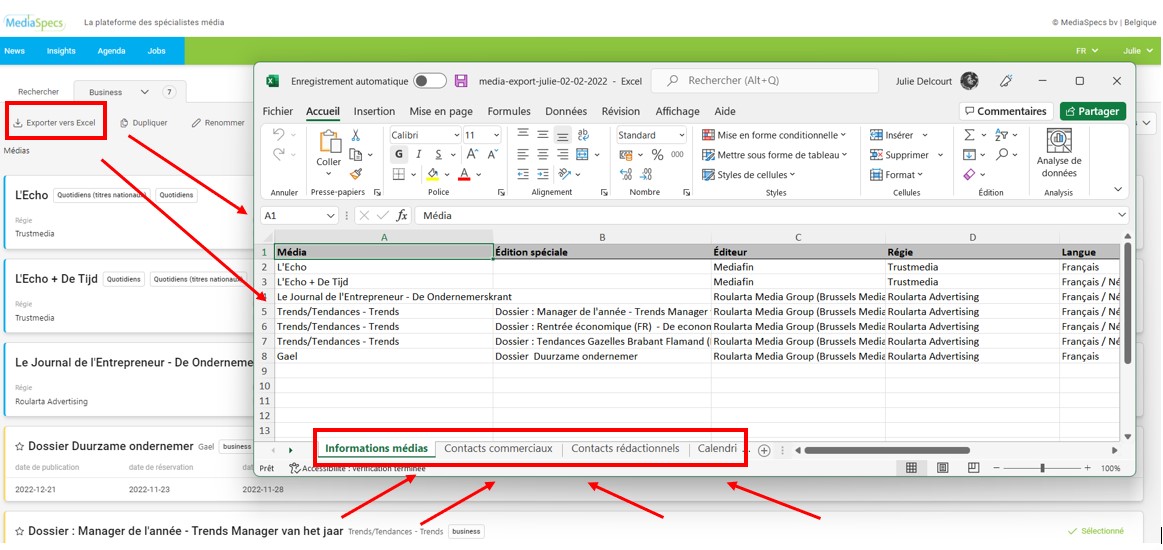Switch to page layout view in status bar
The image size is (1163, 550).
pyautogui.click(x=942, y=468)
